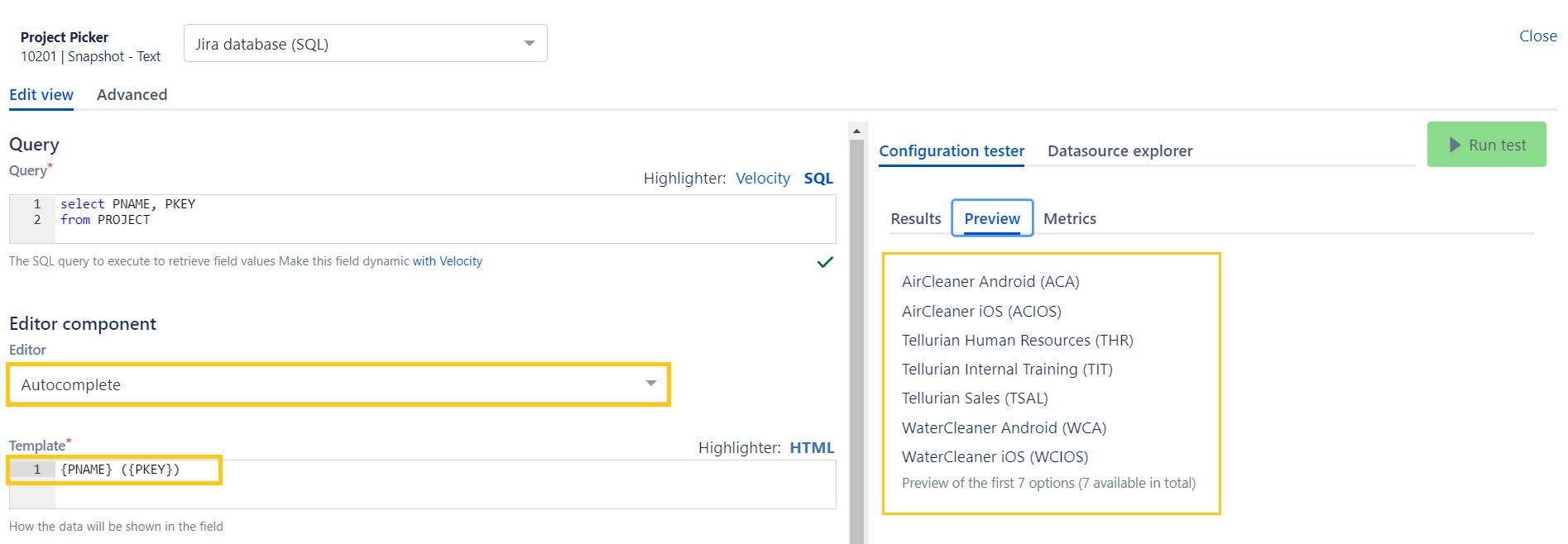1568x544 pixels.
Task: Open the Jira database (SQL) datasource dropdown
Action: pos(365,44)
